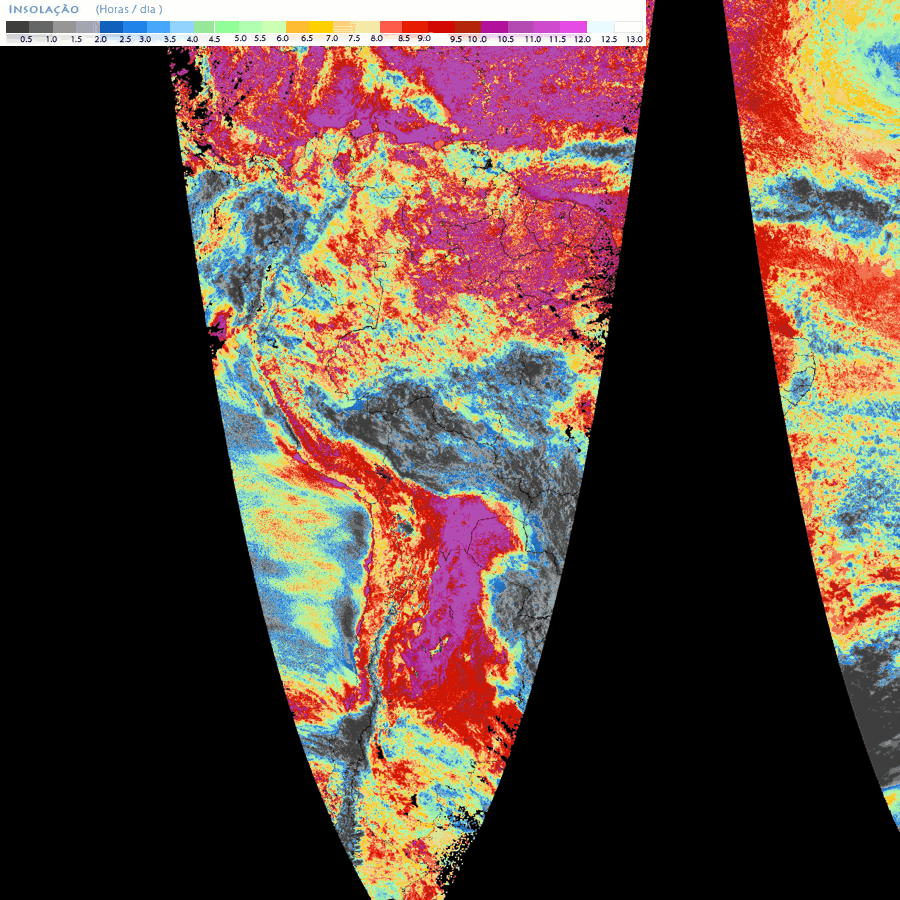Click the 3.5 legend value
The height and width of the screenshot is (900, 900).
tap(170, 39)
